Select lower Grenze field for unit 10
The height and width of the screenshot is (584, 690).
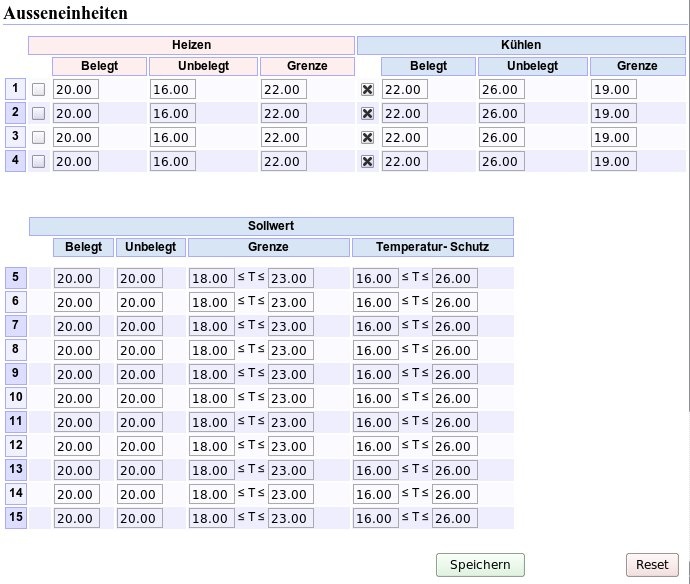click(x=212, y=398)
